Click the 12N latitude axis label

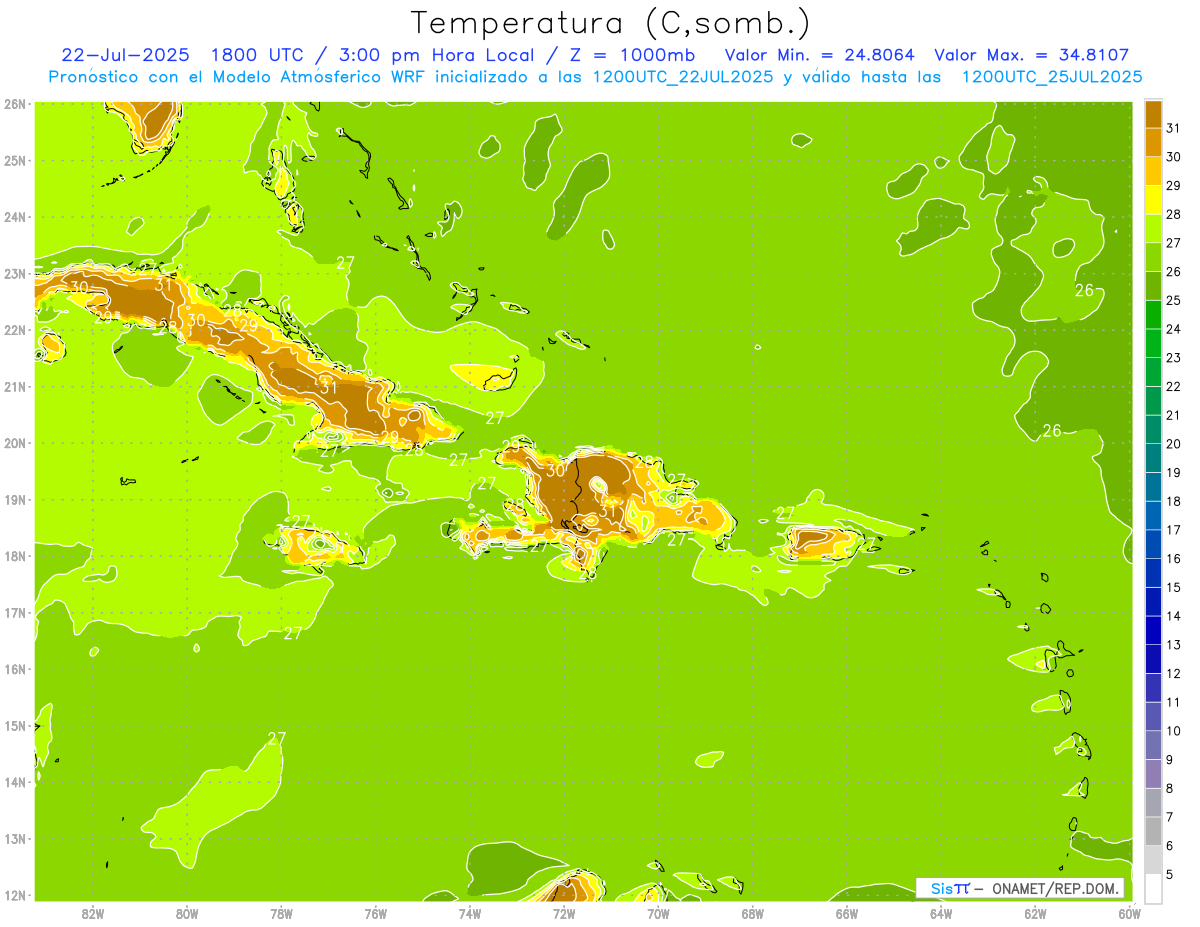click(x=14, y=895)
